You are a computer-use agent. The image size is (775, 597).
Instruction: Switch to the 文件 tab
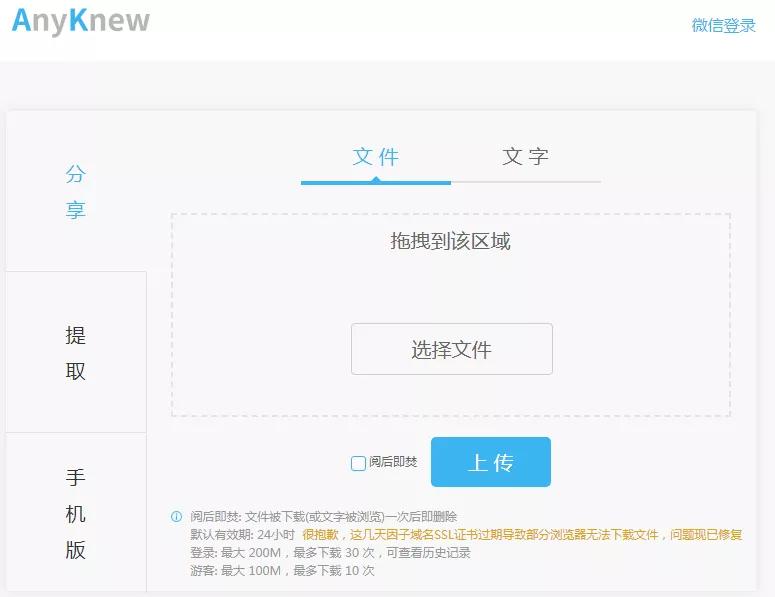(x=376, y=157)
